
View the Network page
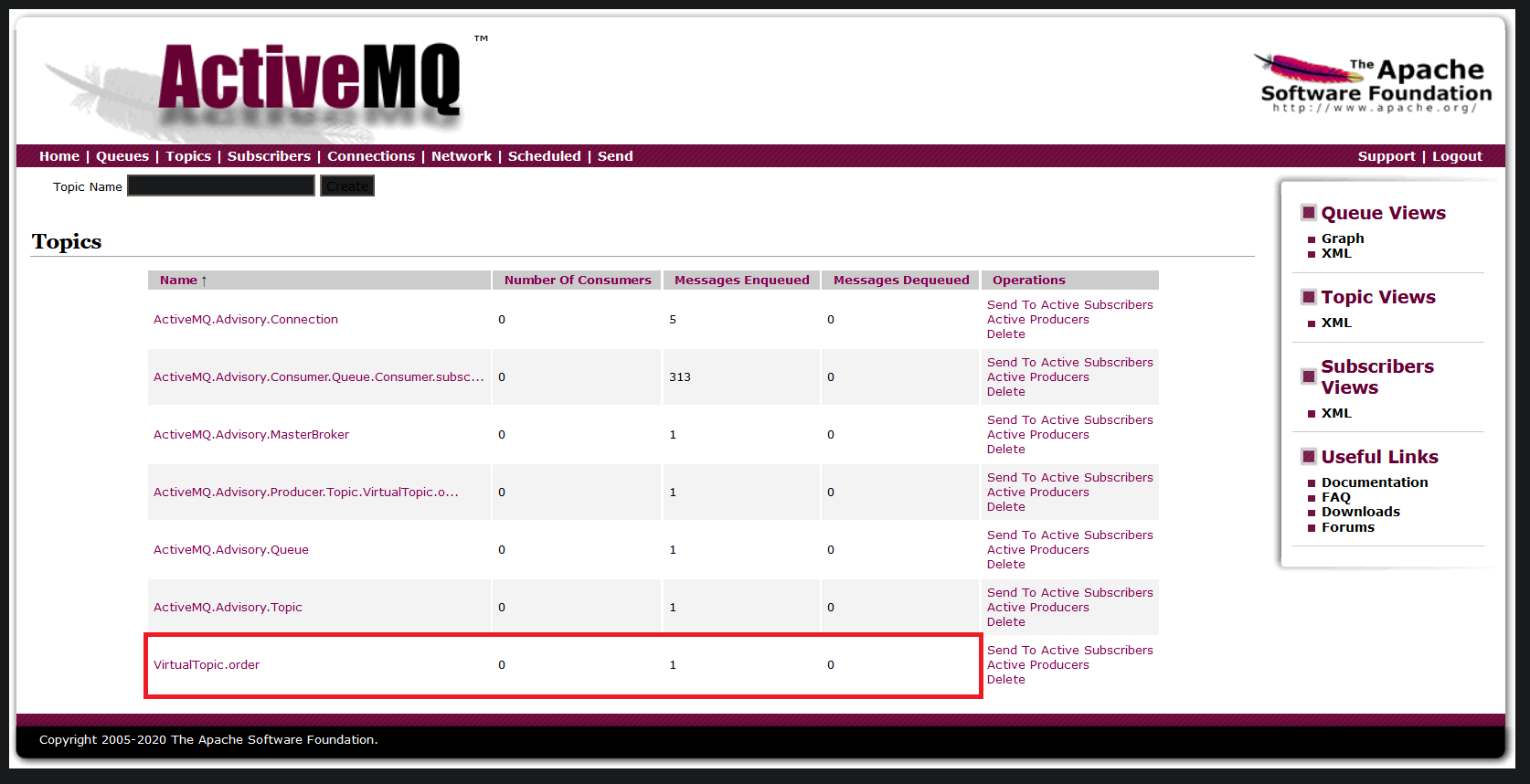coord(462,156)
